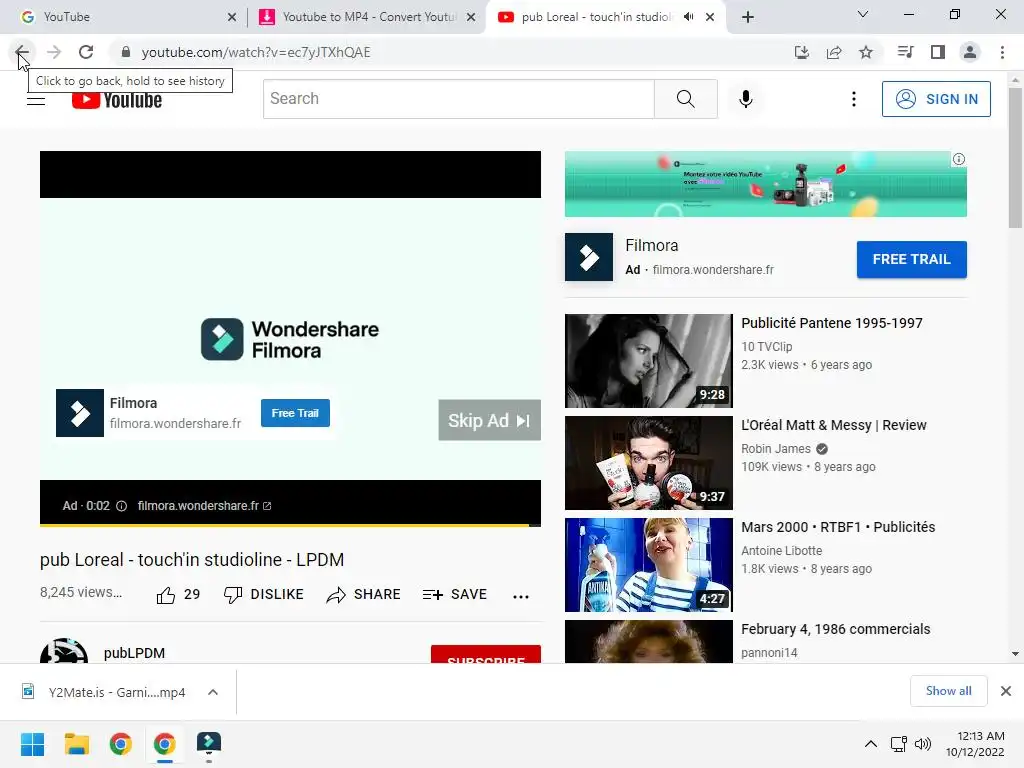Toggle Chrome side panel
This screenshot has width=1024, height=768.
[938, 52]
